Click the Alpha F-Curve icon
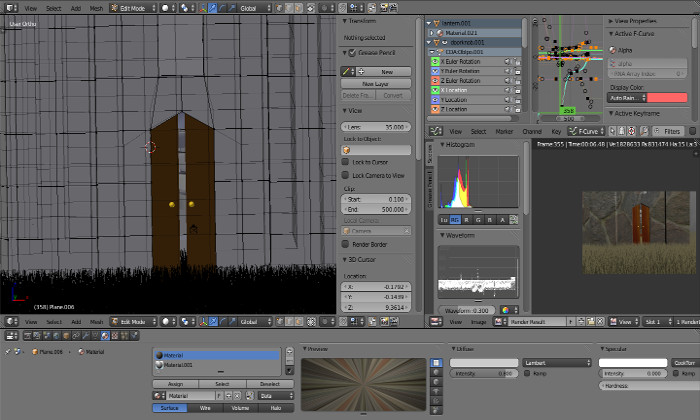The image size is (700, 420). tap(613, 48)
